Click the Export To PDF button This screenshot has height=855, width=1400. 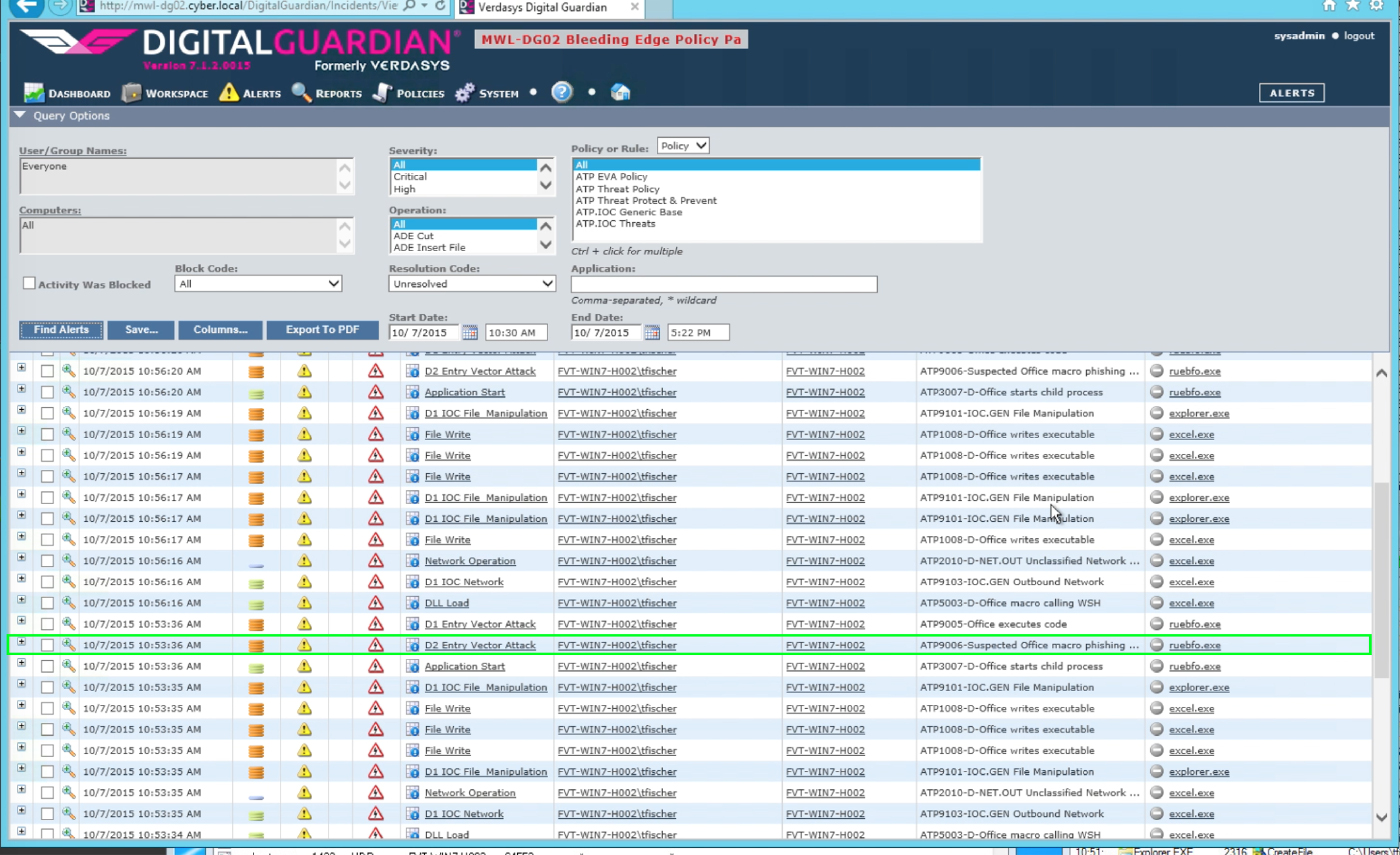coord(323,330)
